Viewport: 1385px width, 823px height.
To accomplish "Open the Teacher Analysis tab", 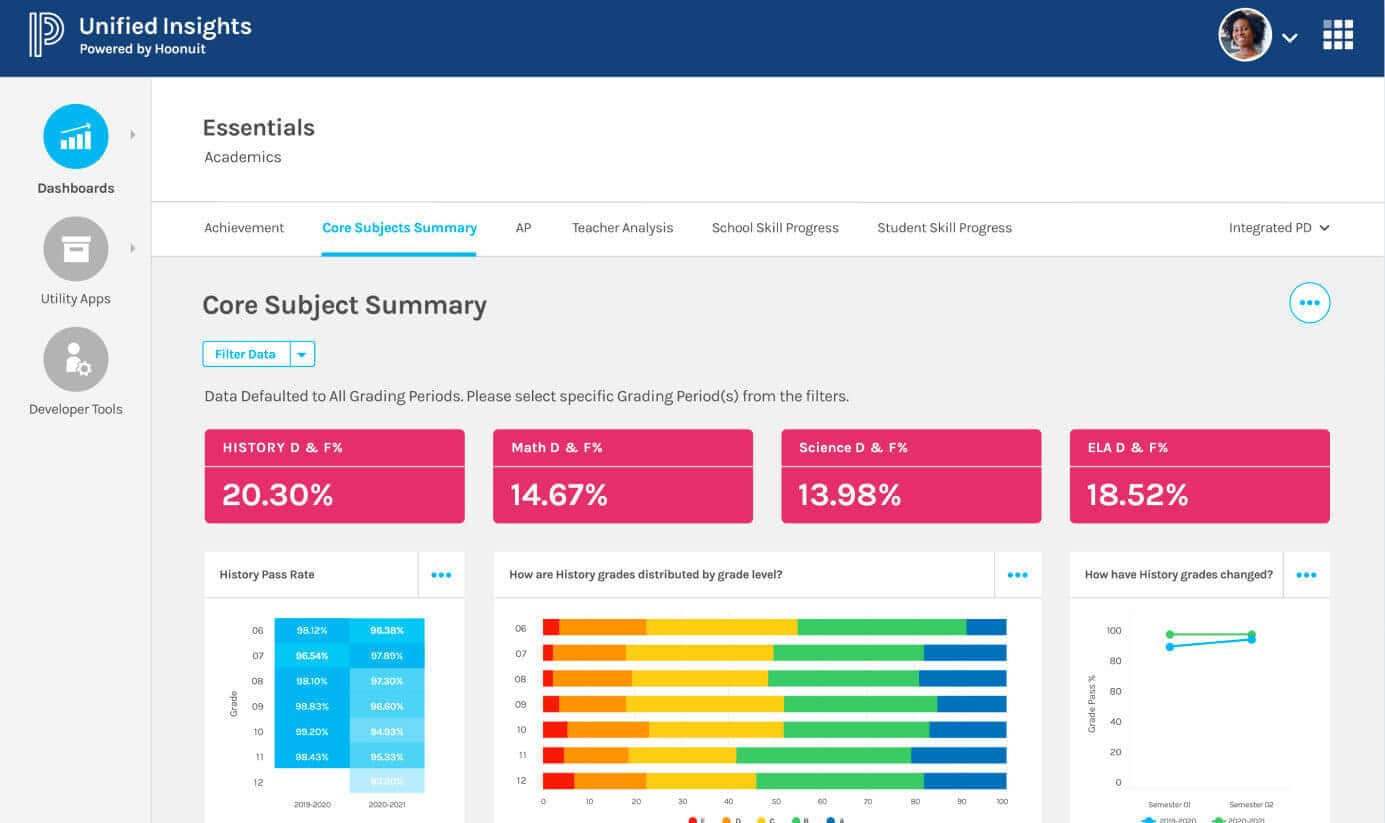I will click(x=622, y=227).
